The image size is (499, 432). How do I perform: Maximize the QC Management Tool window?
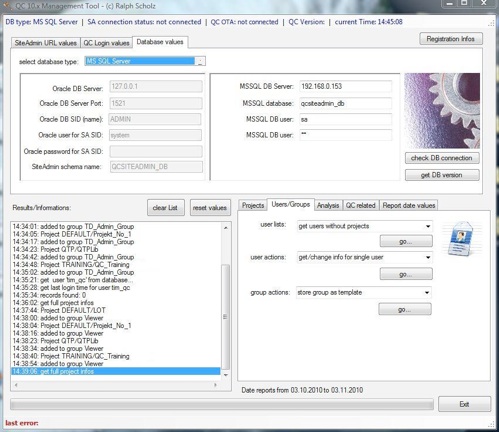pos(464,3)
